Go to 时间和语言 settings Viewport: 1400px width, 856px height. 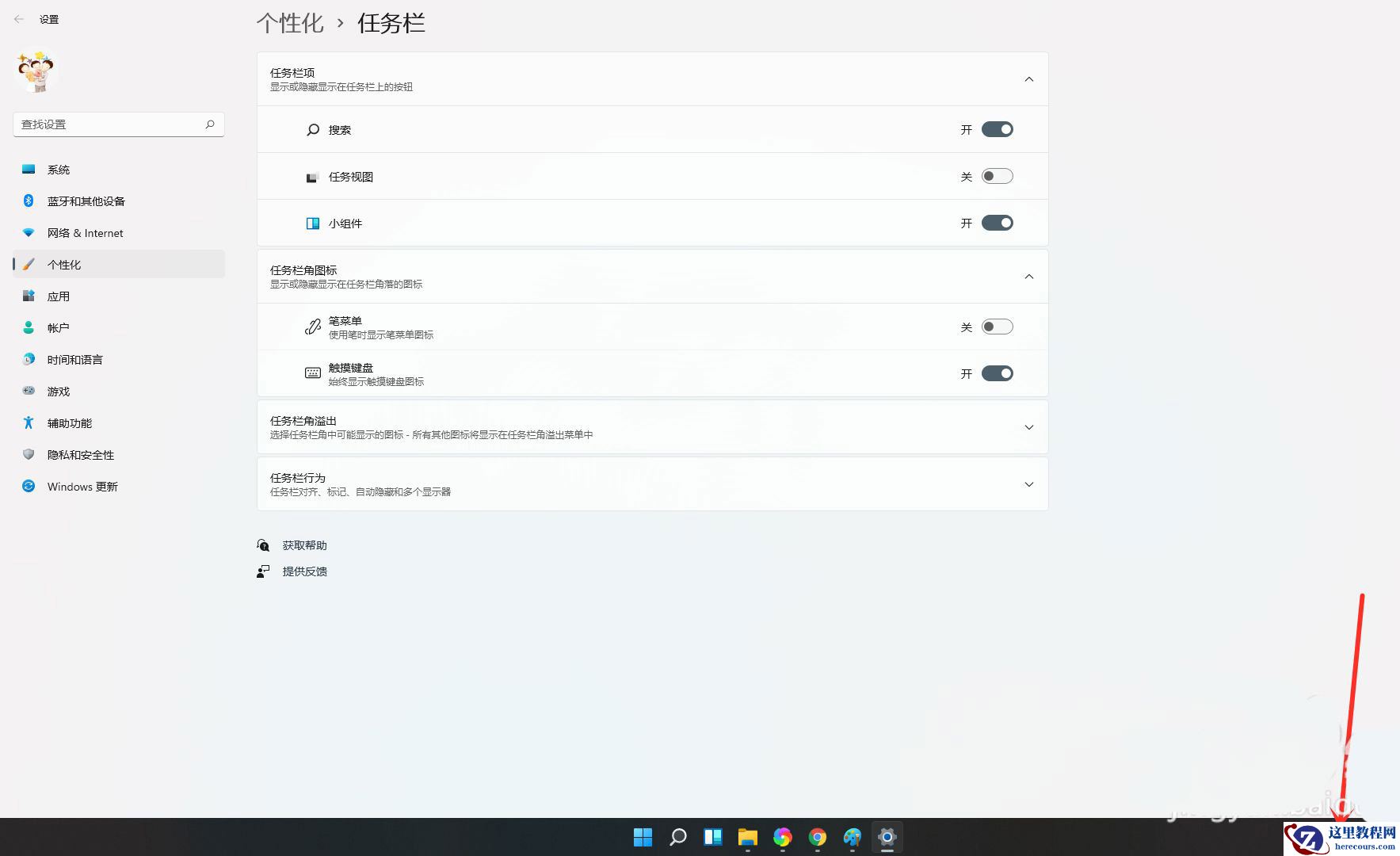coord(74,359)
